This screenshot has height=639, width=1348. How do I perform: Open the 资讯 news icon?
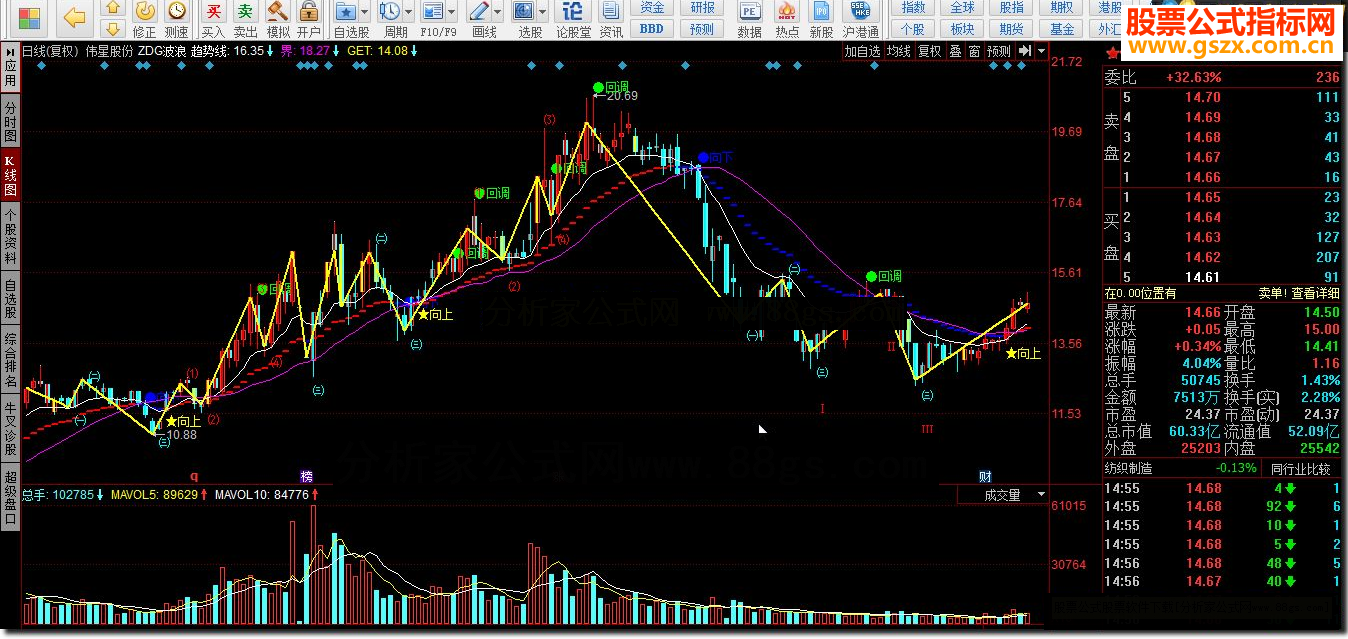coord(612,19)
